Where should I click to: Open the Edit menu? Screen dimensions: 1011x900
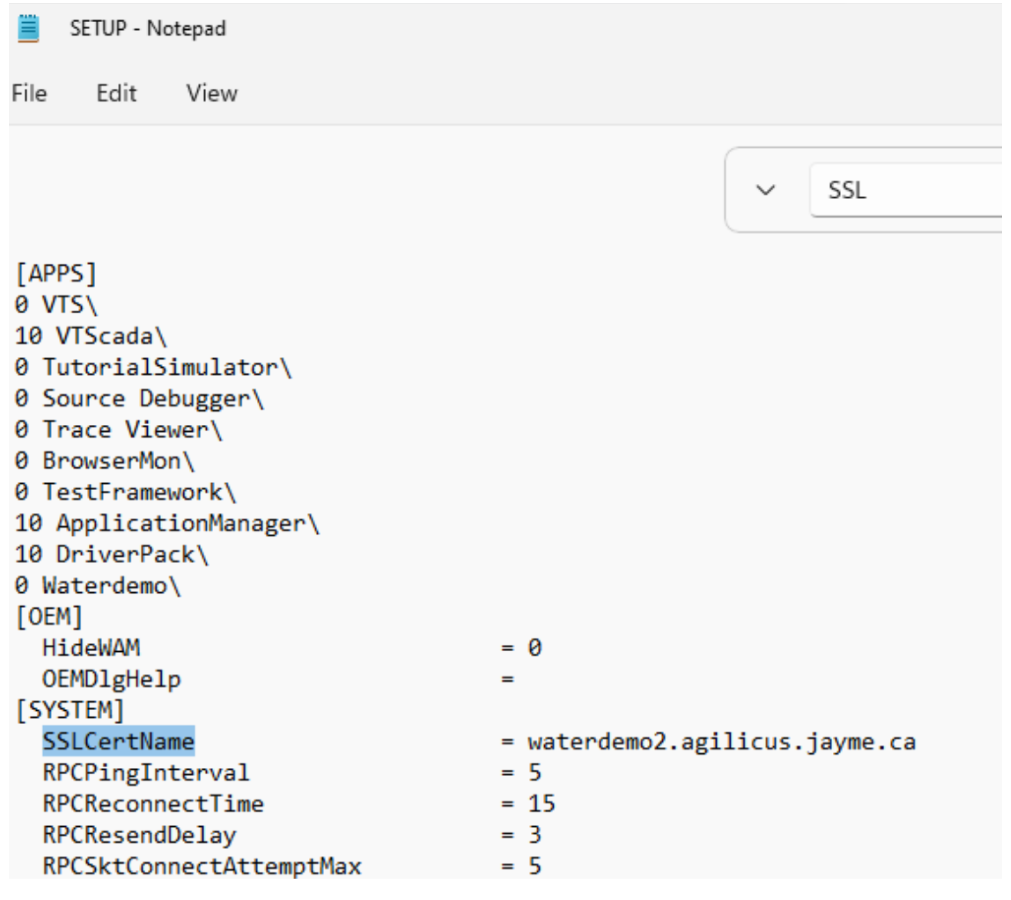[116, 93]
